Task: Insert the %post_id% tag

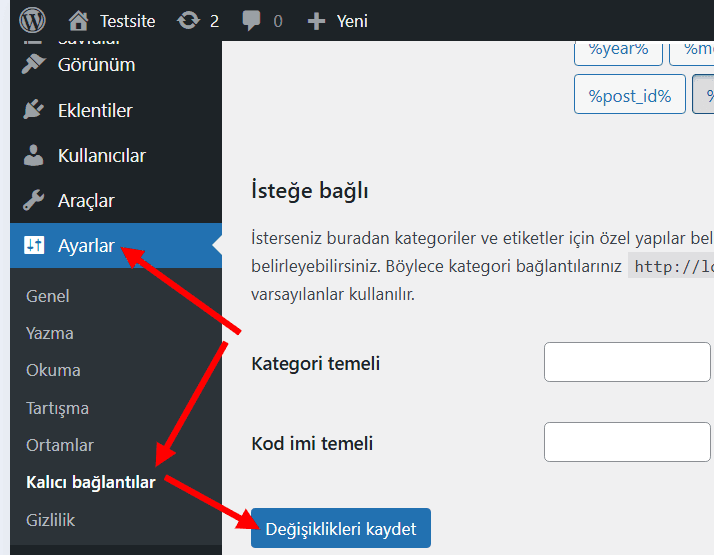Action: [x=630, y=94]
